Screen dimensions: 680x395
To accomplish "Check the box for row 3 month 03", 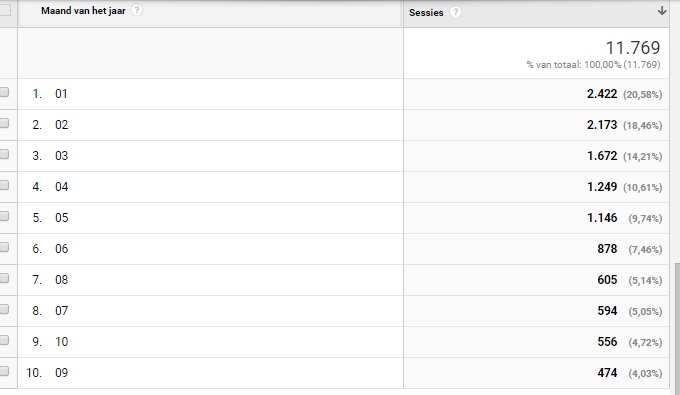I will click(4, 154).
